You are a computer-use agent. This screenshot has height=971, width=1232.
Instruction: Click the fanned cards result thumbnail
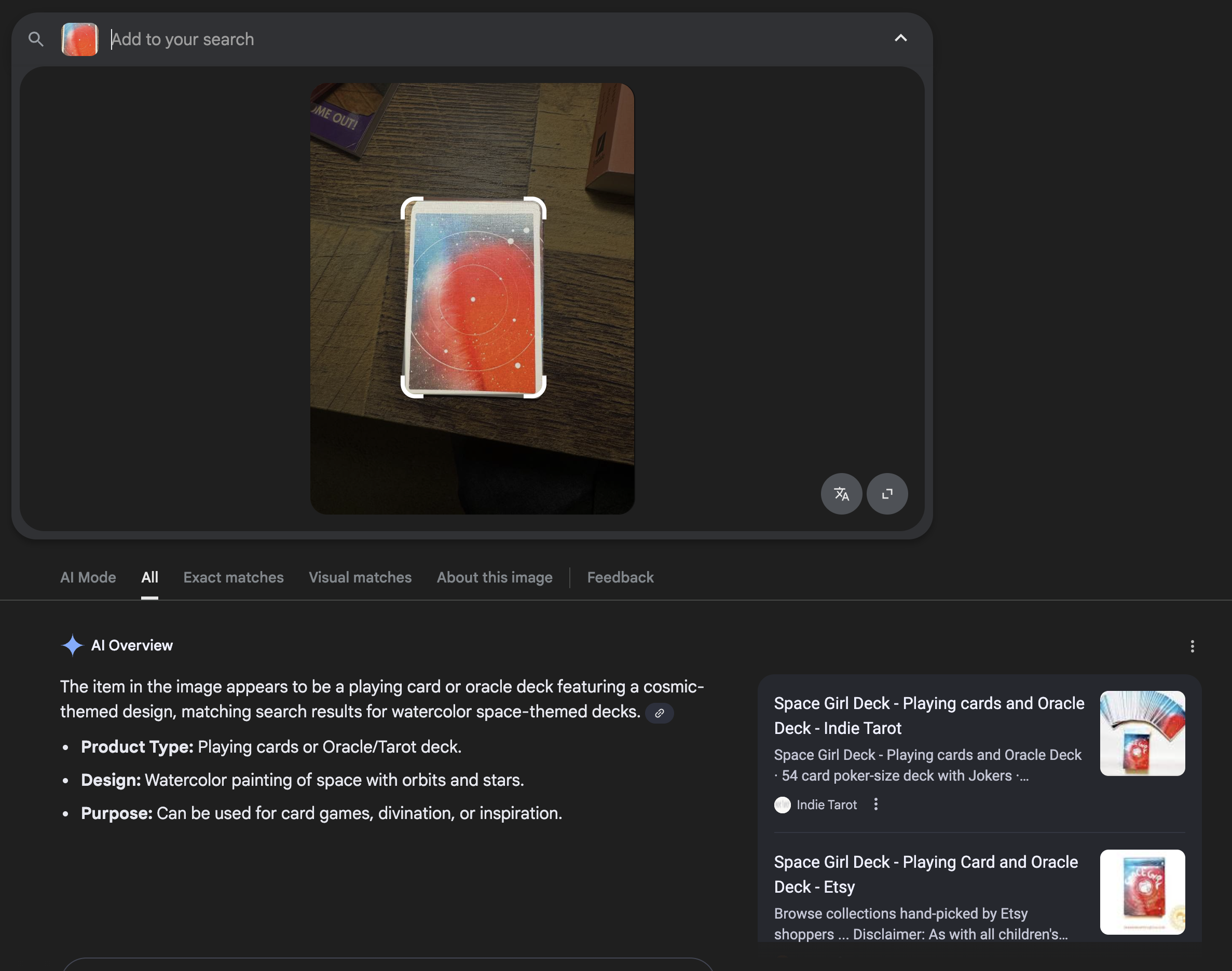click(x=1142, y=733)
